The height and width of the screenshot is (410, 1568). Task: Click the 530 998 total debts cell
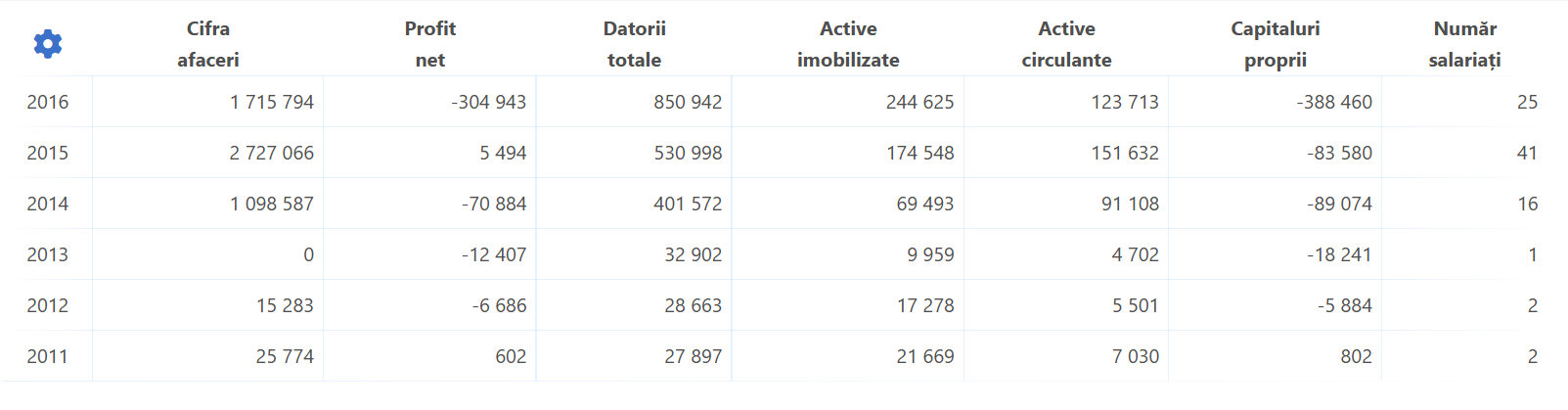[x=689, y=153]
